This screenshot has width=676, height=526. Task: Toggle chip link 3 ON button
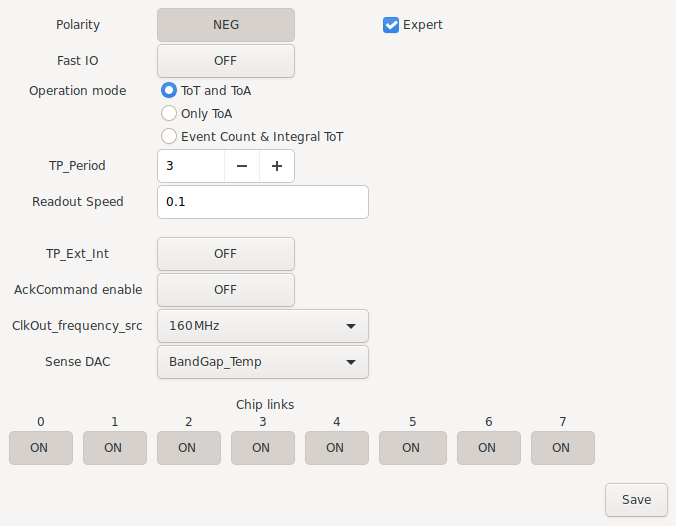[x=263, y=448]
